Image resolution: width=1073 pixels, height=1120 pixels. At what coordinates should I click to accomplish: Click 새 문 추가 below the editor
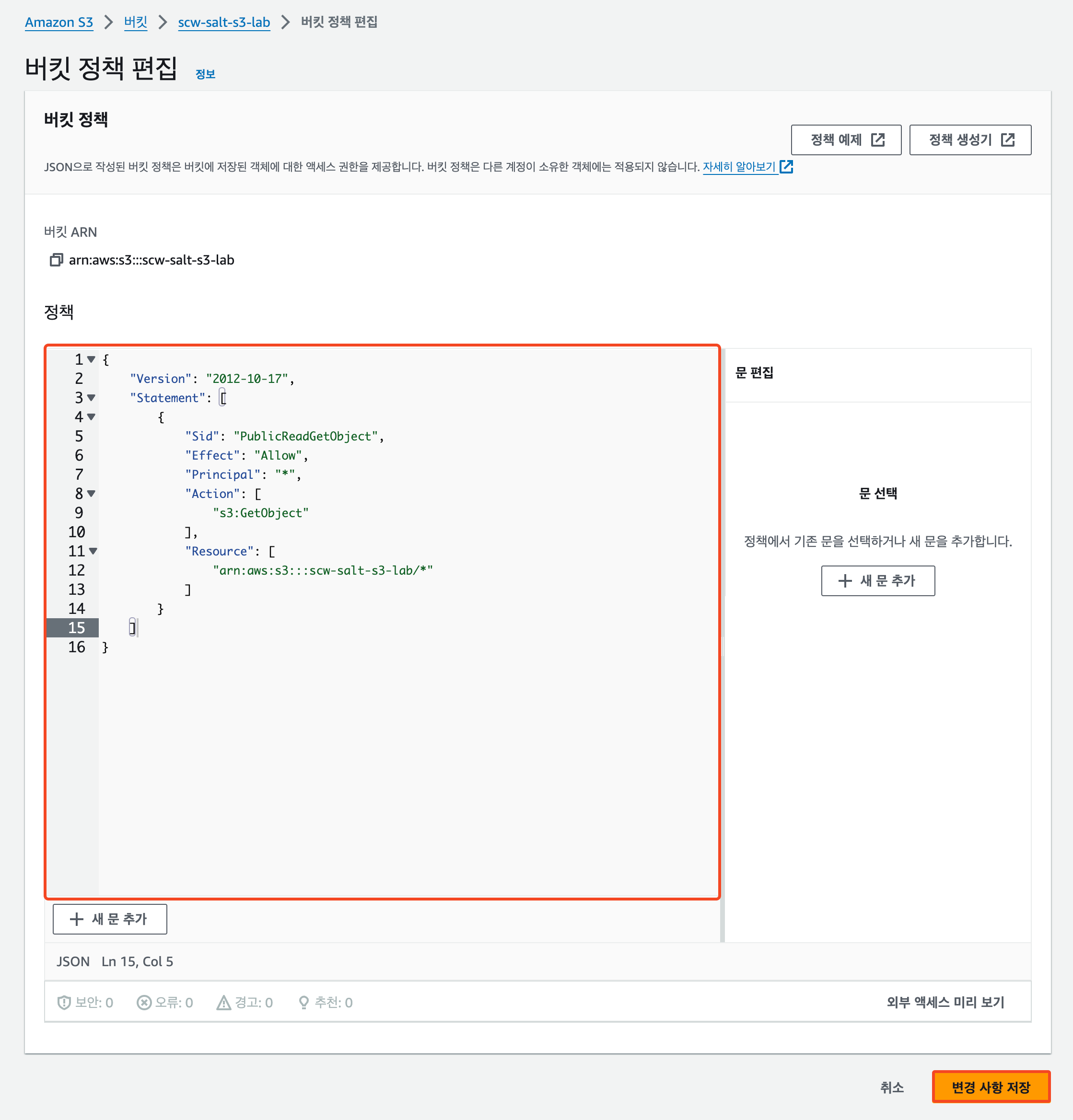[x=110, y=919]
